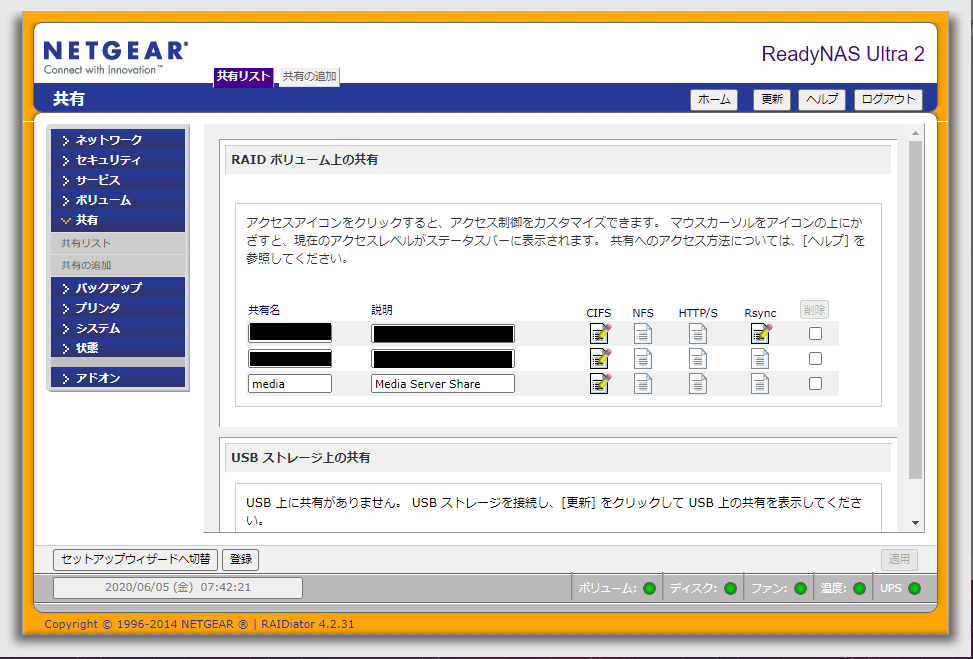Click the Rsync column header
The height and width of the screenshot is (659, 973).
click(x=760, y=313)
